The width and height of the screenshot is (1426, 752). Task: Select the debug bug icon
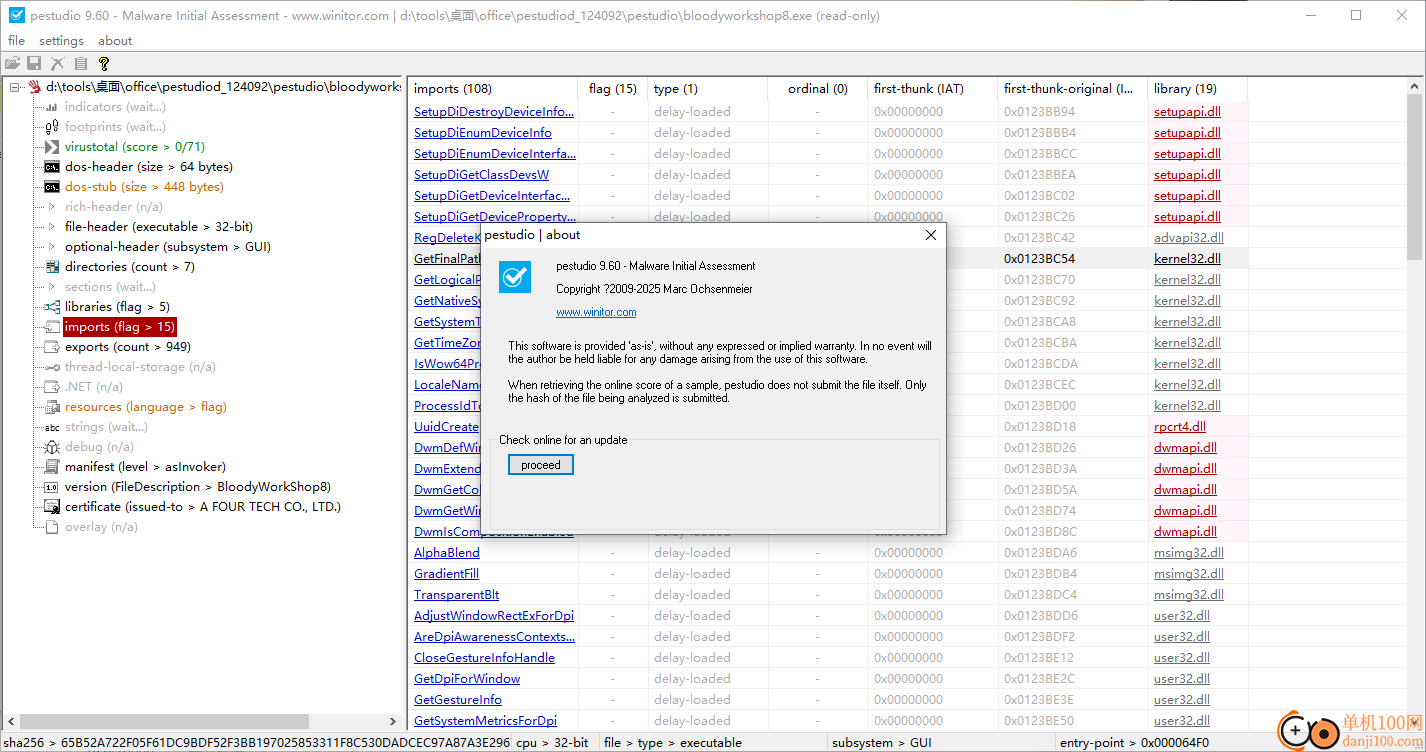52,447
